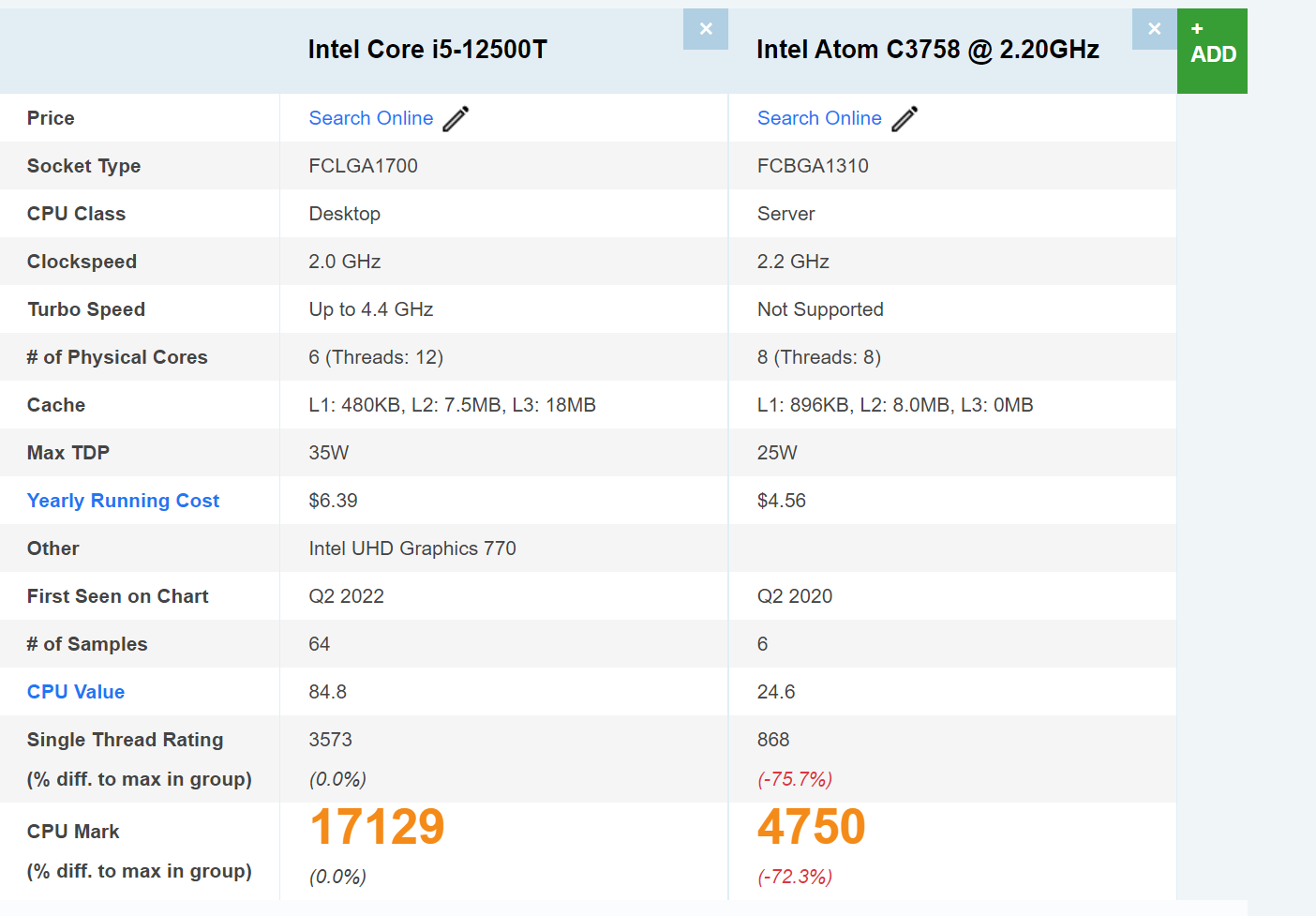Image resolution: width=1316 pixels, height=916 pixels.
Task: Click the 2.0 GHz clockspeed value
Action: [345, 262]
